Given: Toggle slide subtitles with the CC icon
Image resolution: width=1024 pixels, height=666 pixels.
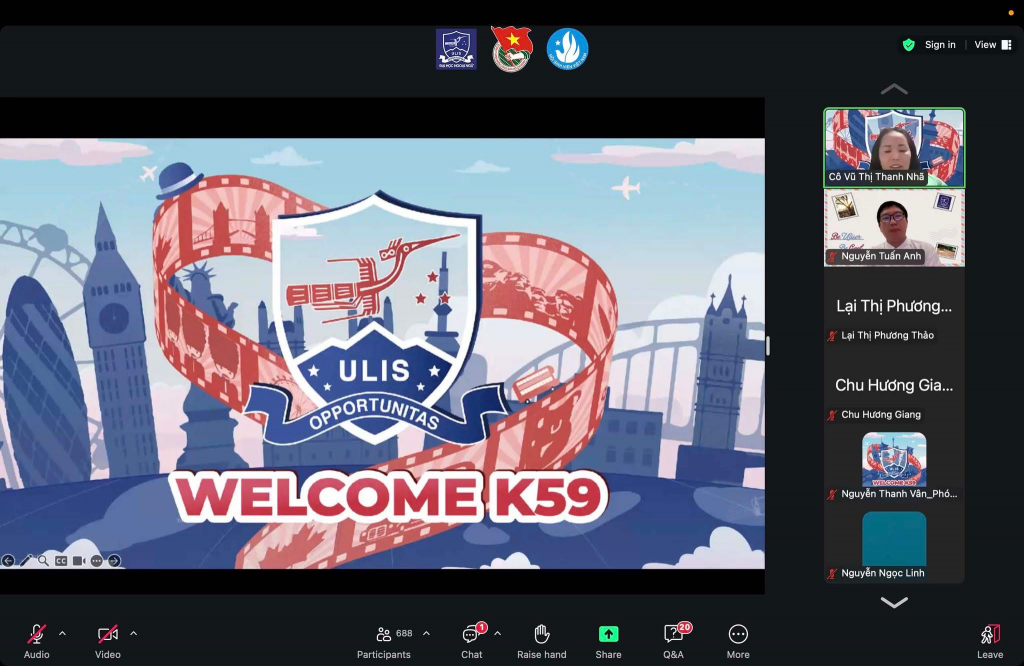Looking at the screenshot, I should click(61, 560).
